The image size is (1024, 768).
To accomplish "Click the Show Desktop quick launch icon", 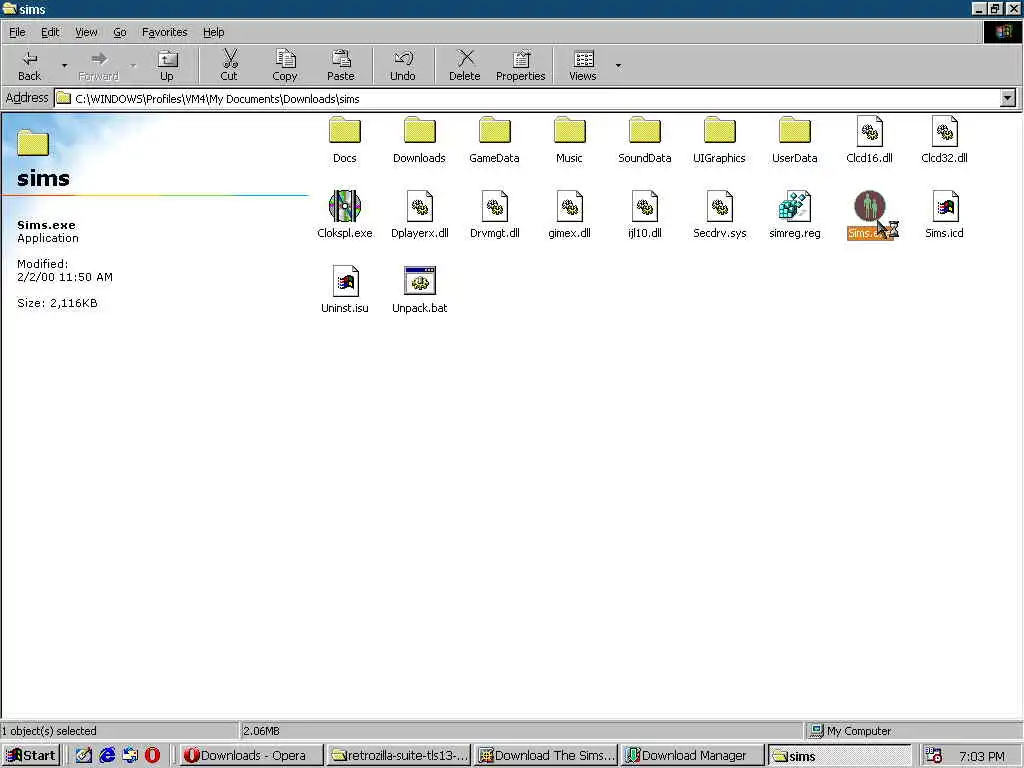I will 84,756.
